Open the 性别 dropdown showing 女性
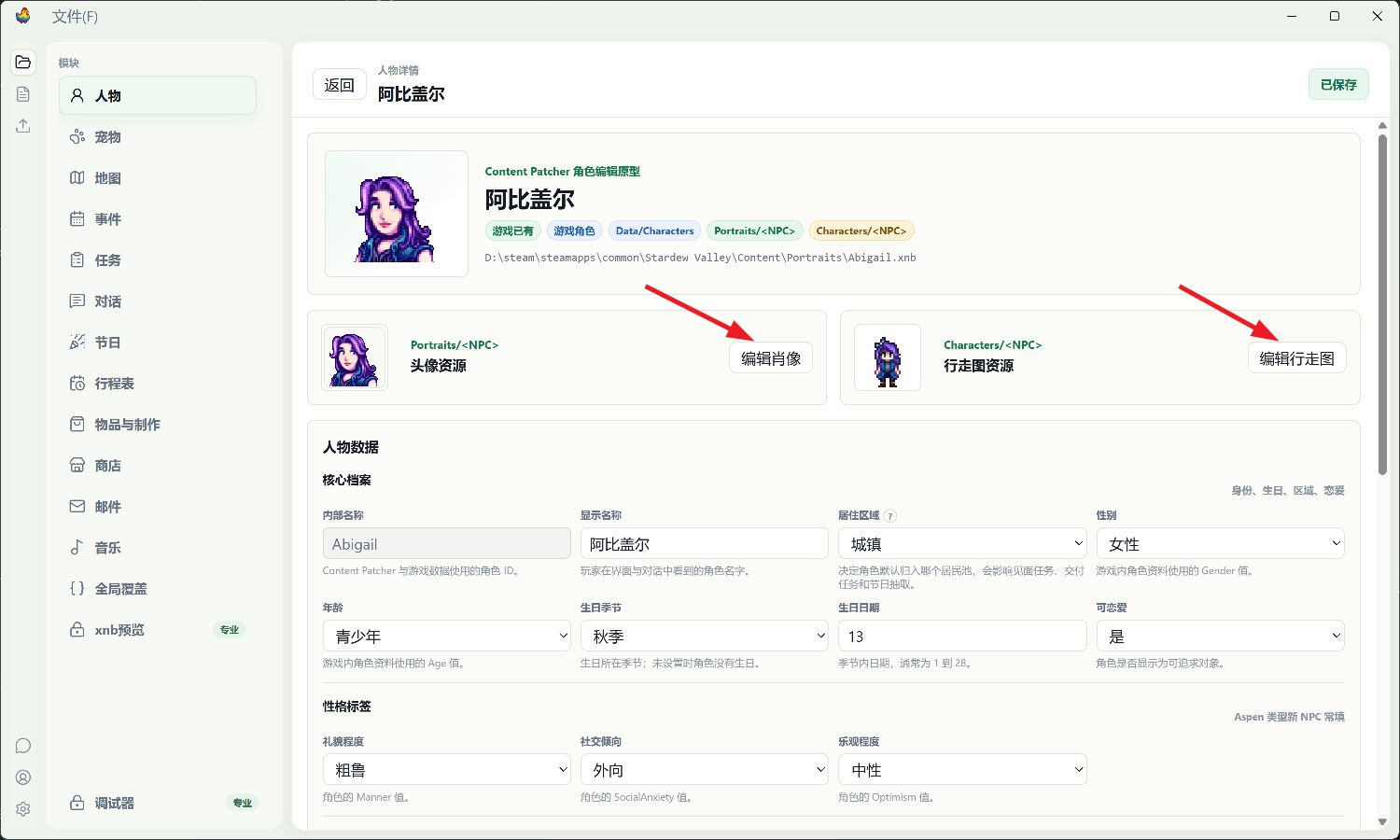1400x840 pixels. (1220, 543)
